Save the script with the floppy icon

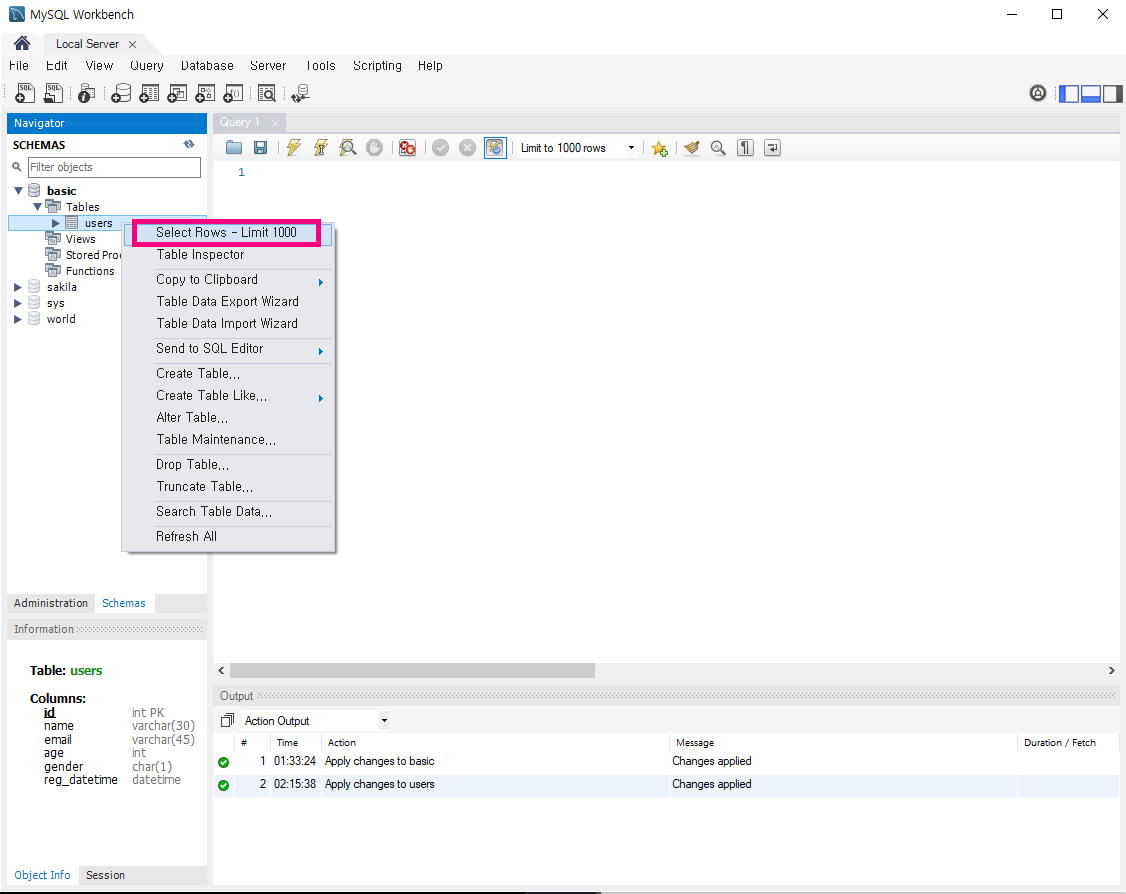point(261,148)
